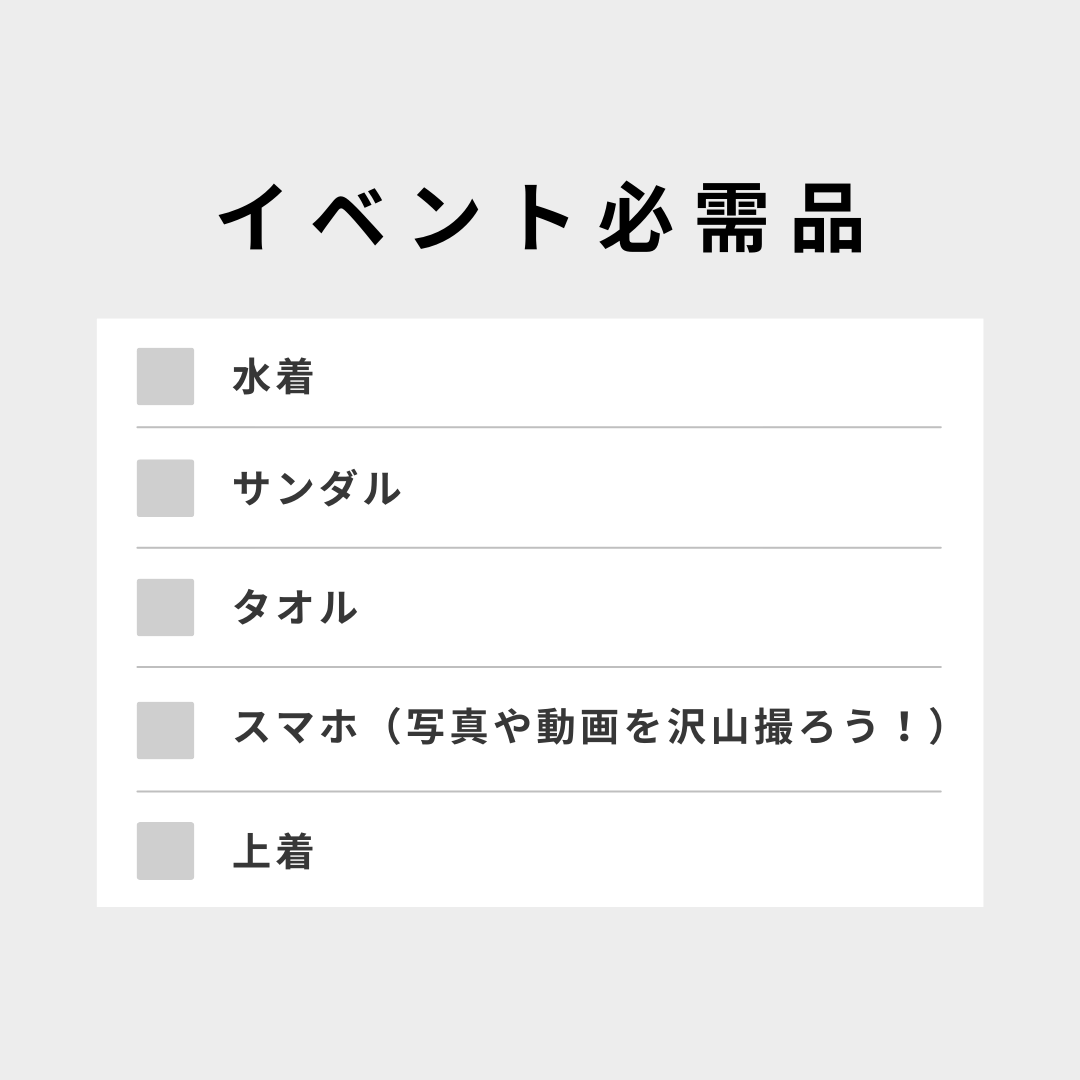Click the イベント part of the heading
Image resolution: width=1080 pixels, height=1080 pixels.
pyautogui.click(x=394, y=218)
